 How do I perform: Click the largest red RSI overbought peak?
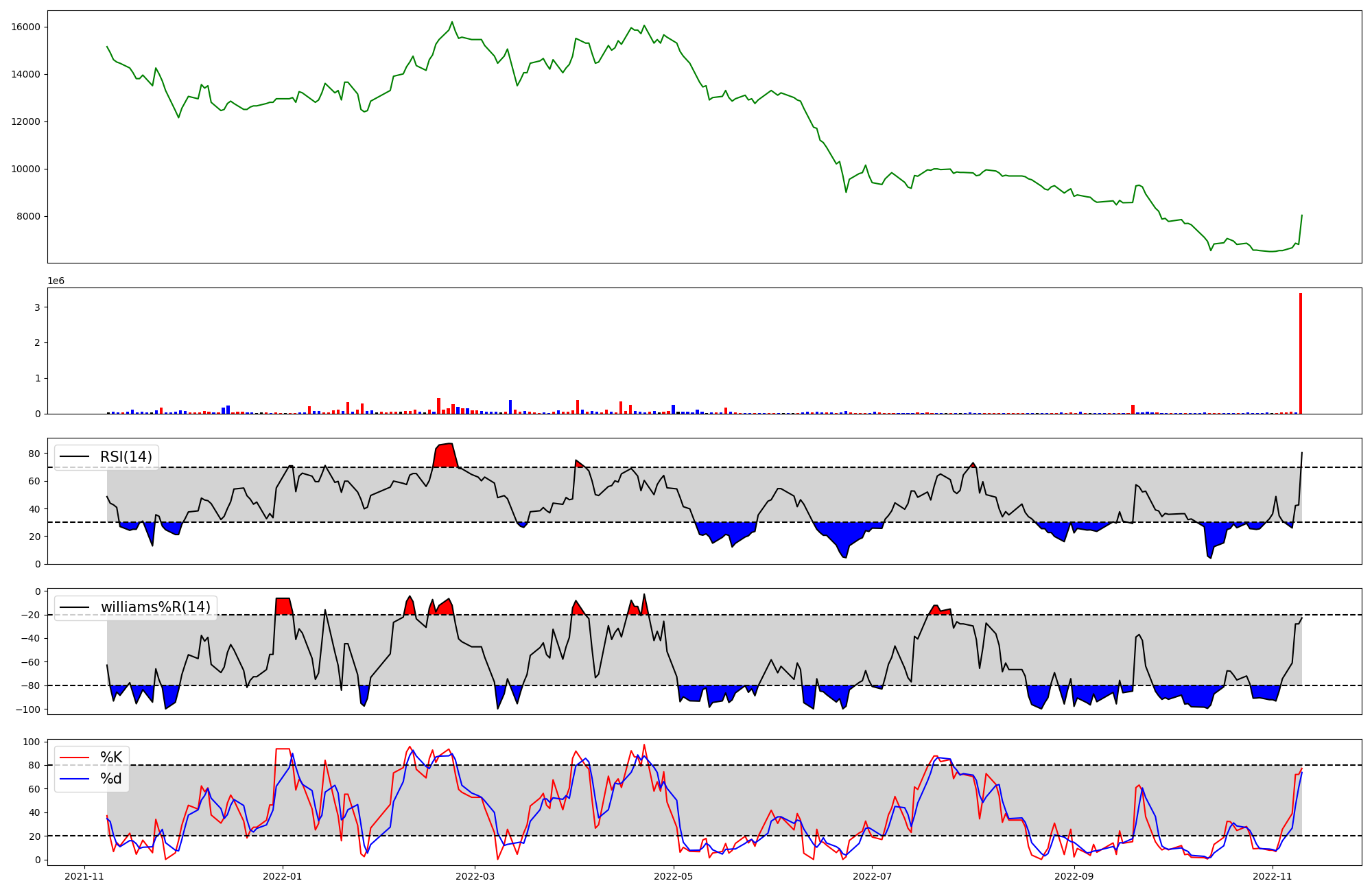[x=446, y=455]
